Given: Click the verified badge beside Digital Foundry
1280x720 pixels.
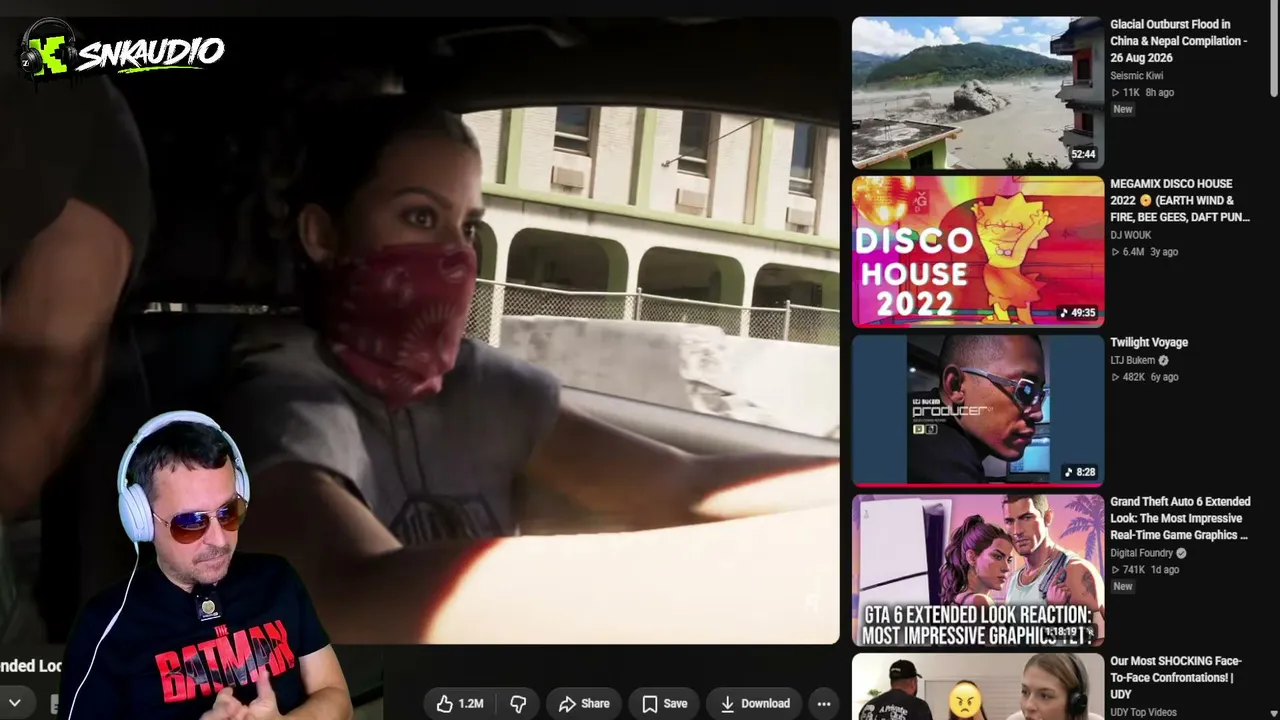Looking at the screenshot, I should coord(1182,554).
